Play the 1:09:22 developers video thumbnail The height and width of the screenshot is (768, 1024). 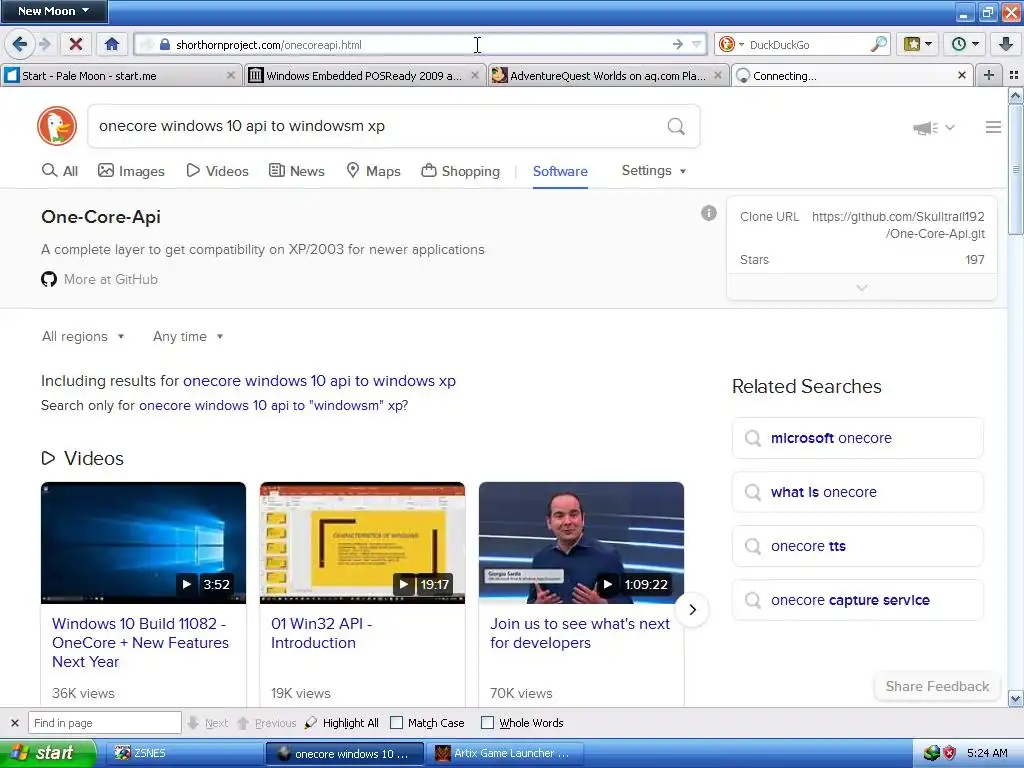coord(581,543)
